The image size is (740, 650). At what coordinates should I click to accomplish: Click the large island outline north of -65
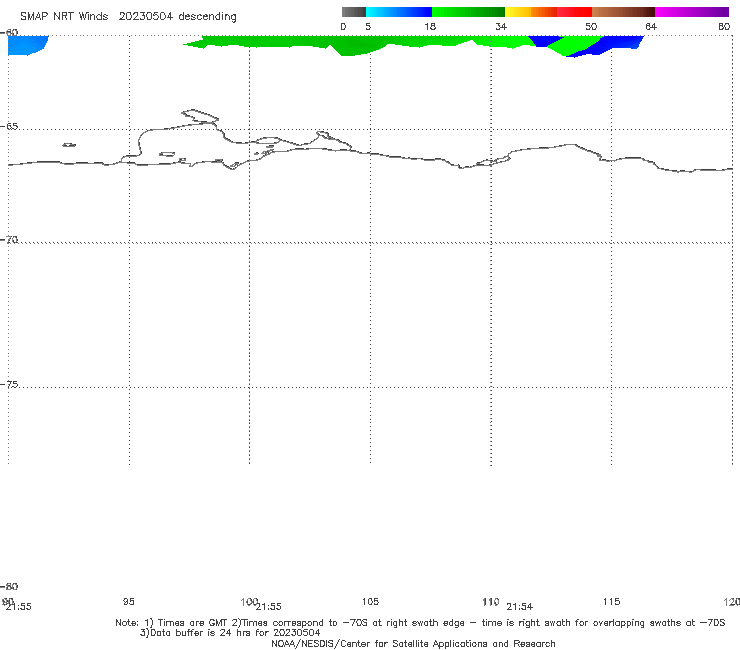coord(200,116)
